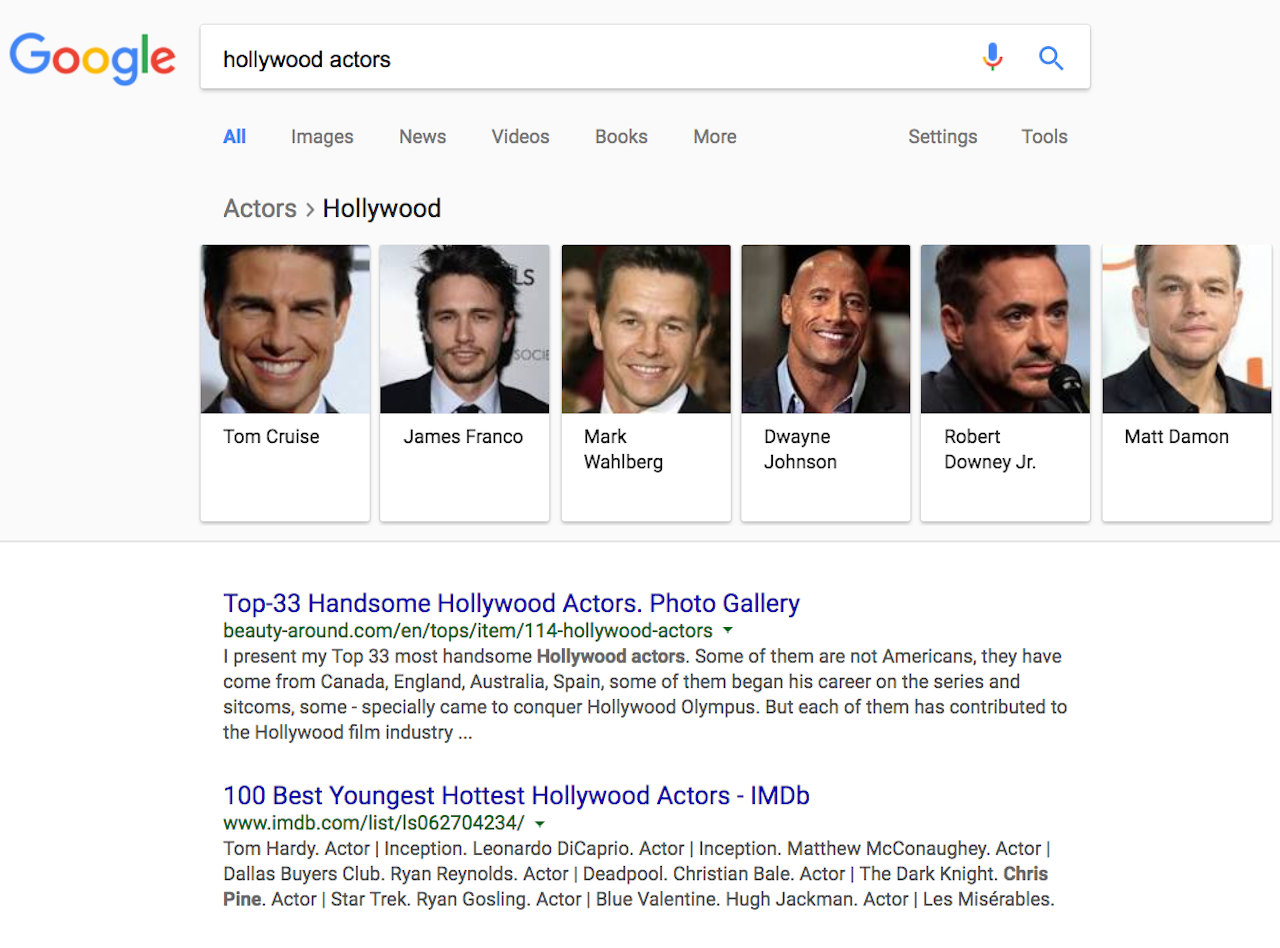This screenshot has height=948, width=1280.
Task: Click Matt Damon's thumbnail image
Action: 1186,329
